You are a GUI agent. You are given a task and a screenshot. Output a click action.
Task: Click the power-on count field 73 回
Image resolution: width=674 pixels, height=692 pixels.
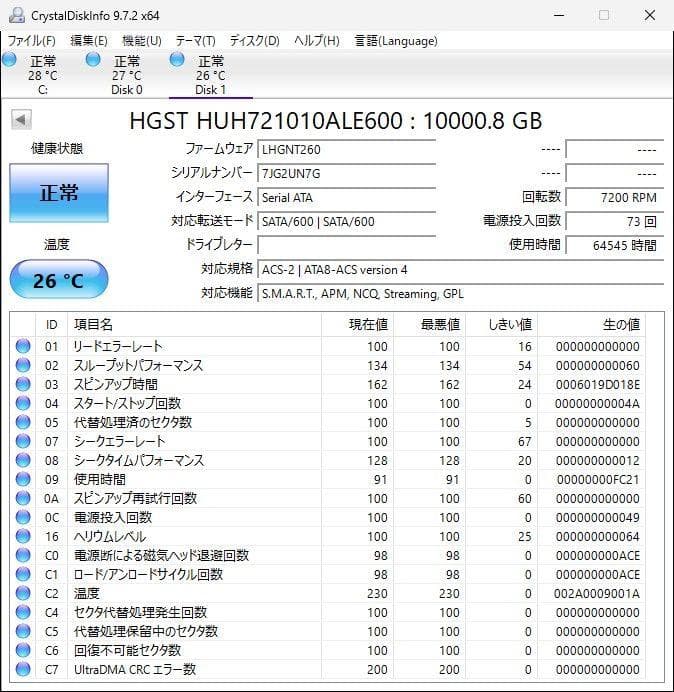(615, 221)
